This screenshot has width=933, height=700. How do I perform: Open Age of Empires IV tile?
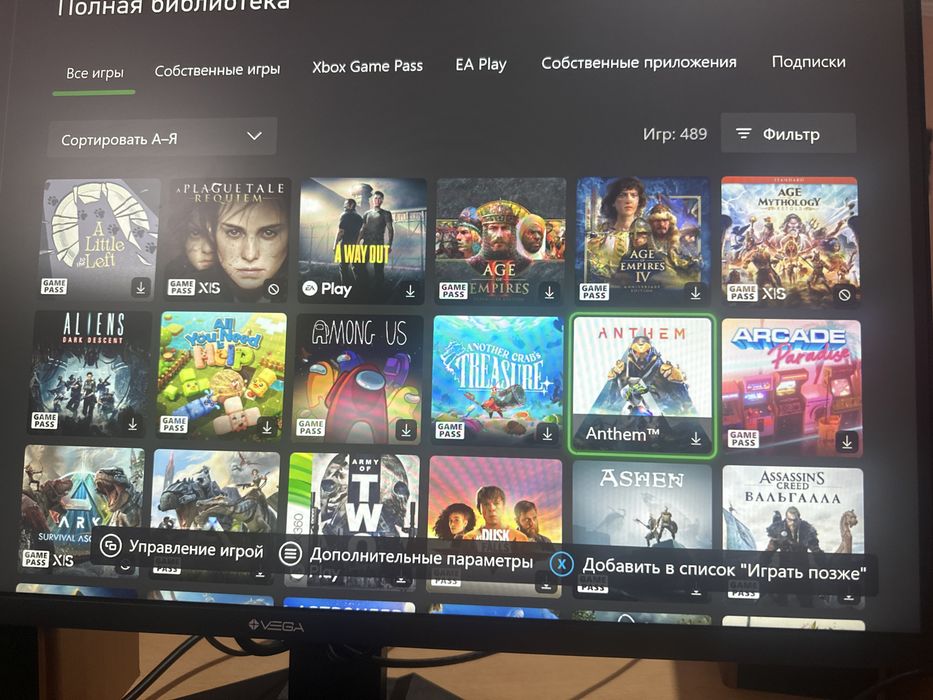(643, 240)
